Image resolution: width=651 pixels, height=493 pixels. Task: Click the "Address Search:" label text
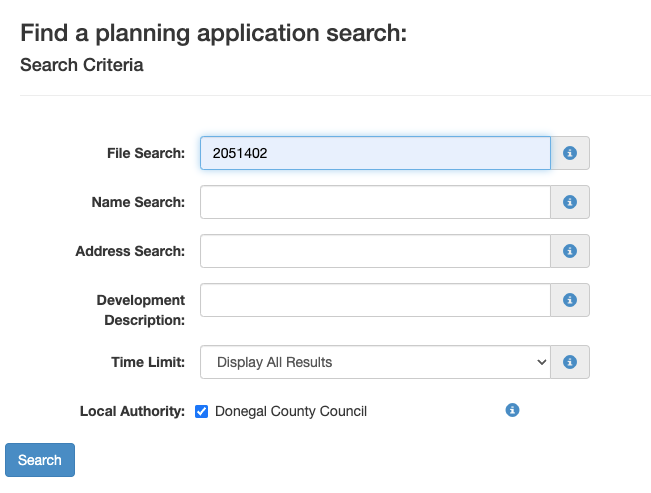130,251
